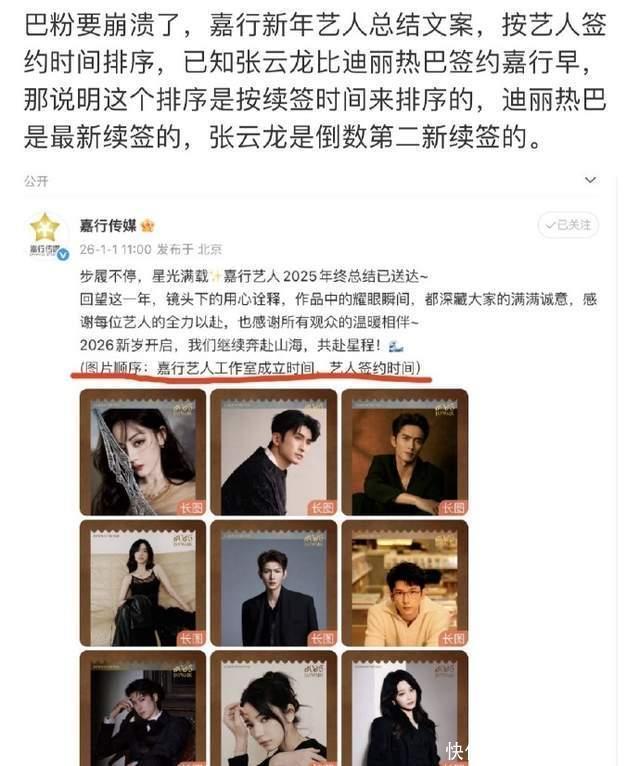
Task: Tap the 长图 tag on the glasses man photo
Action: (x=453, y=638)
